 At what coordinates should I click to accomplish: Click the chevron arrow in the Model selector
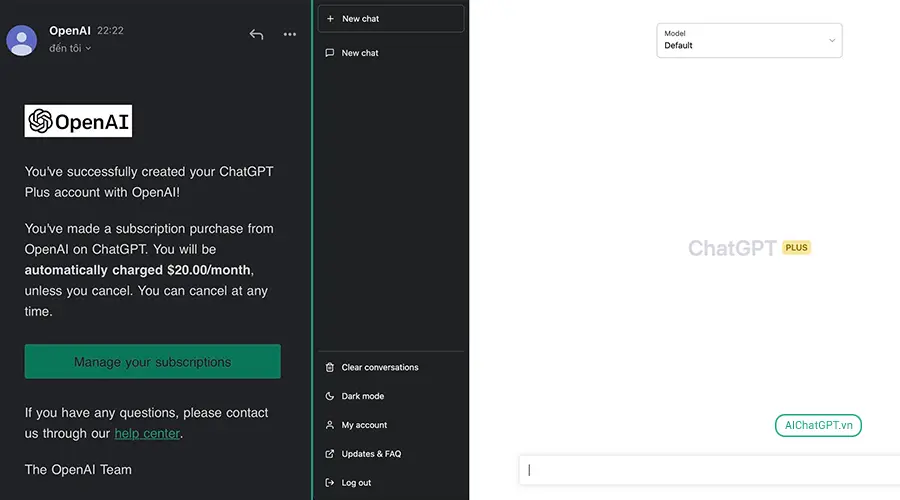pyautogui.click(x=832, y=40)
